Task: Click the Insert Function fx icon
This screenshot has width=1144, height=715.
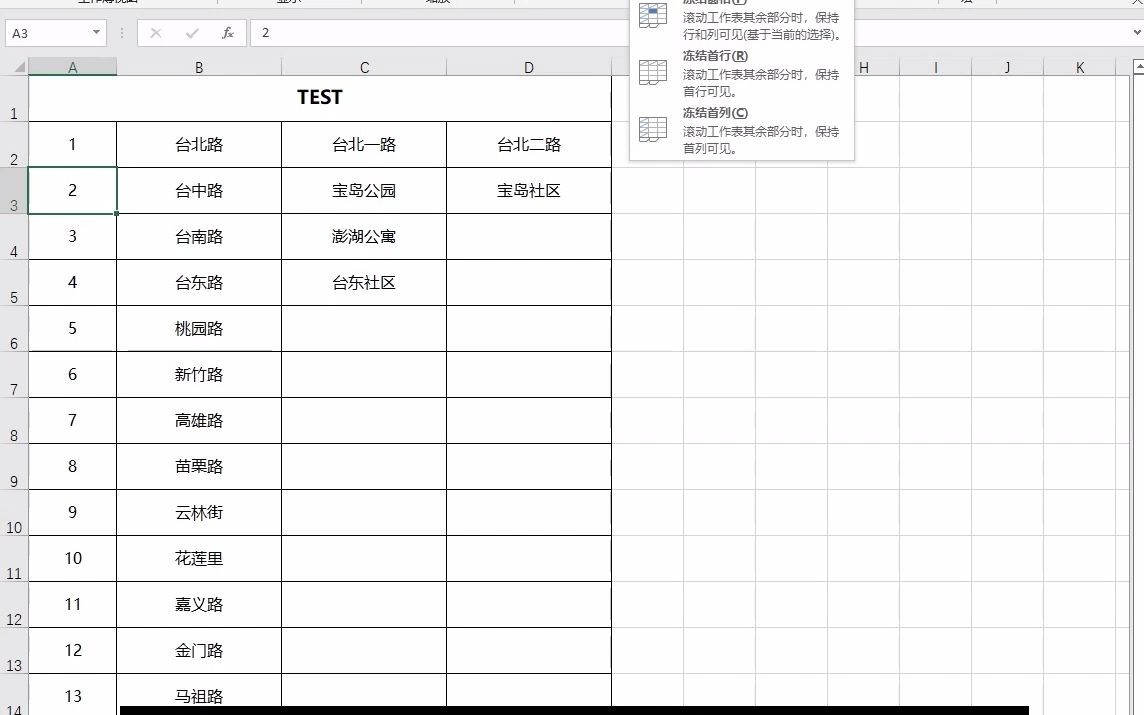Action: pyautogui.click(x=227, y=32)
